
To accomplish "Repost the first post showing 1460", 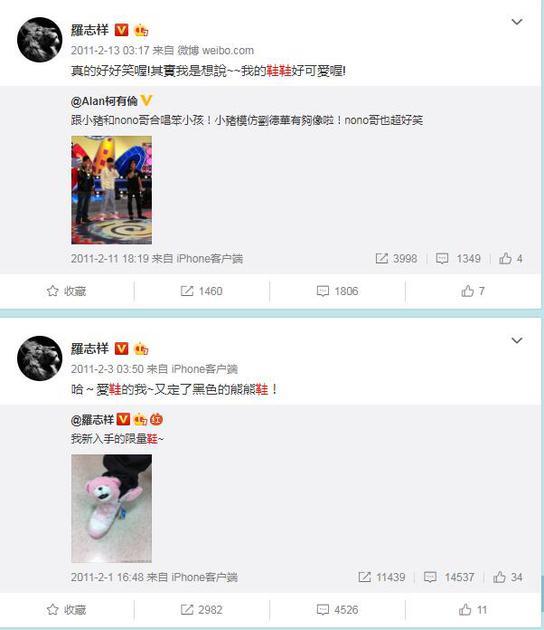I will [201, 291].
